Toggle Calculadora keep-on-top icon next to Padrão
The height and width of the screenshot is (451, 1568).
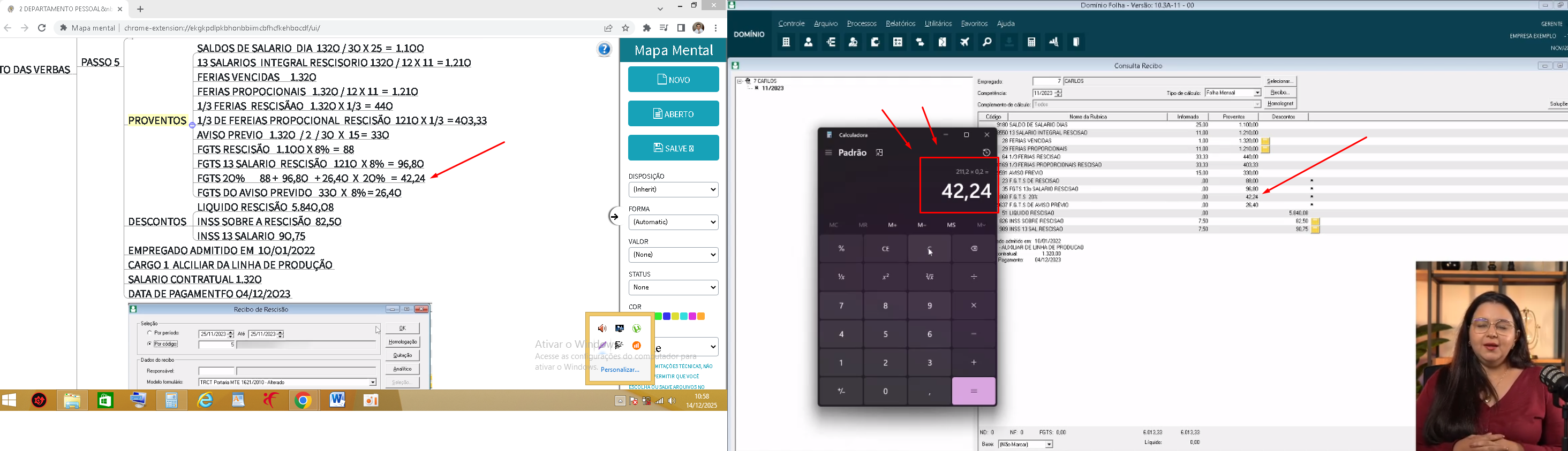pos(879,153)
